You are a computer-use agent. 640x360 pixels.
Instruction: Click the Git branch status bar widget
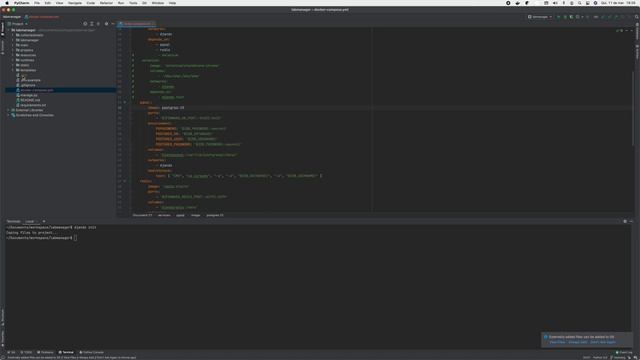tap(618, 358)
